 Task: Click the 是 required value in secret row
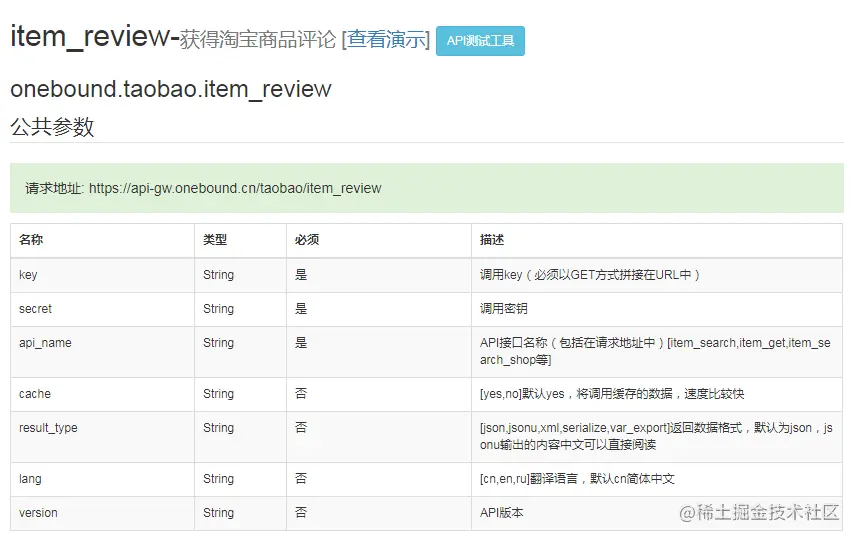coord(301,309)
